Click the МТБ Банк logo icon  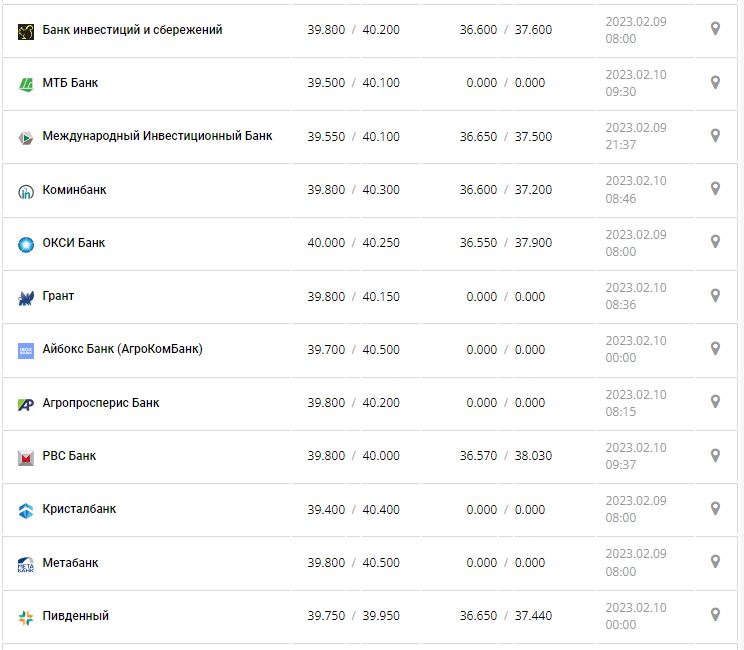[26, 84]
